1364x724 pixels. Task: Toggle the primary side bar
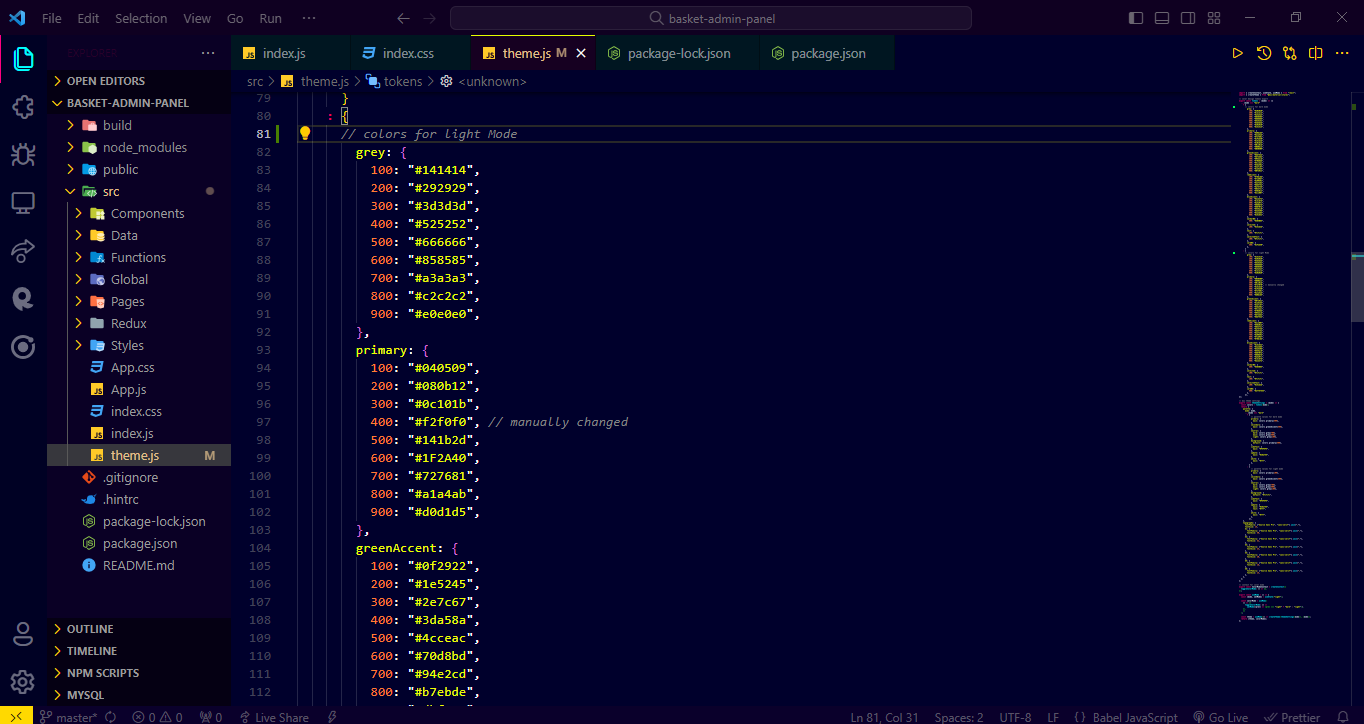(1136, 18)
